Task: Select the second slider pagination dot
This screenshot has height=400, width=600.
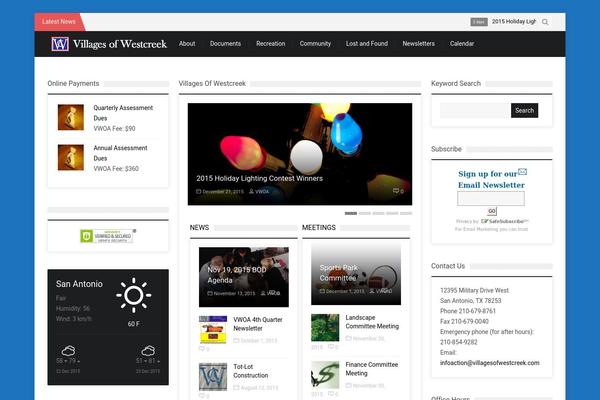Action: 365,213
